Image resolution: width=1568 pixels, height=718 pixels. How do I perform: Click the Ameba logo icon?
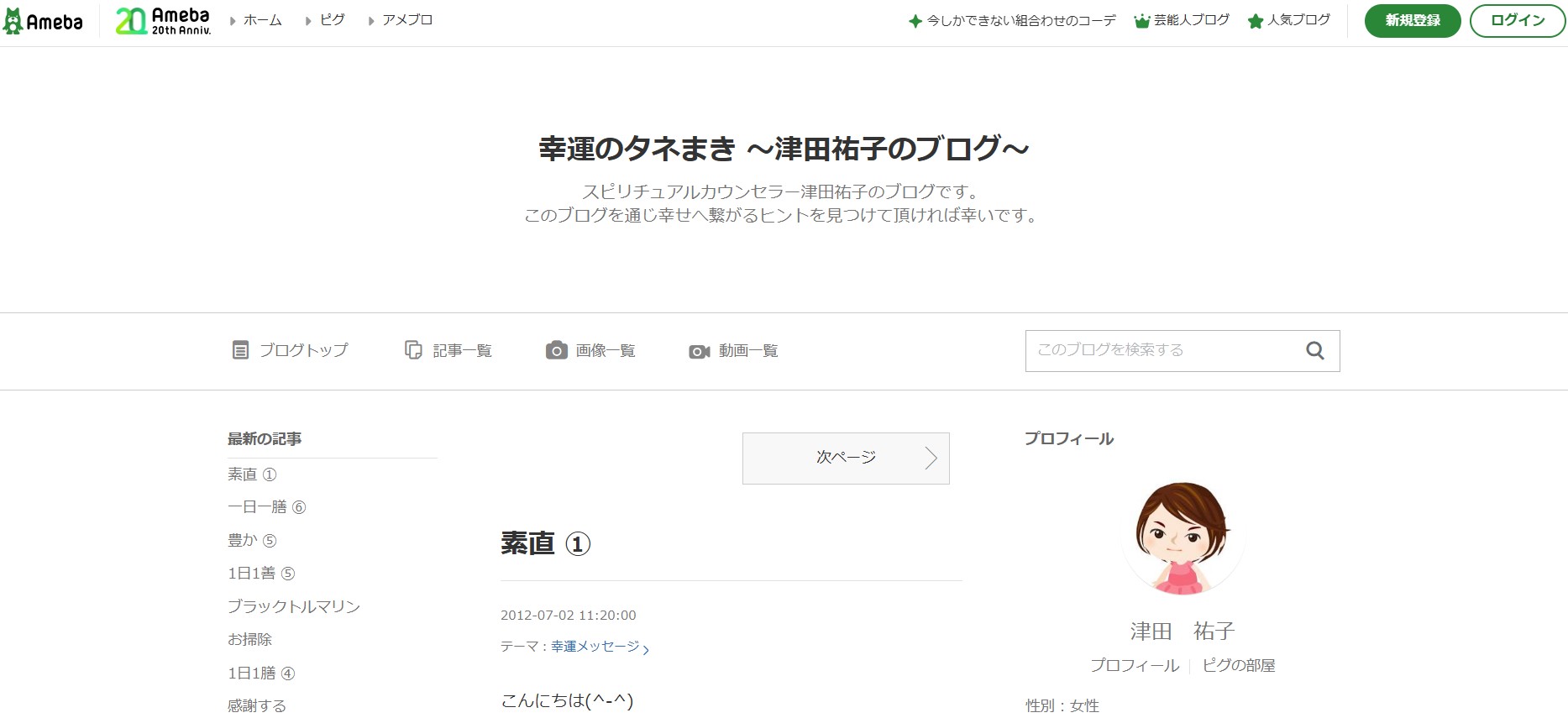coord(13,21)
